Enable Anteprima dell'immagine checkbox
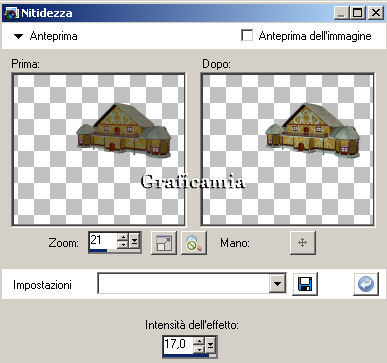The width and height of the screenshot is (387, 363). pos(247,35)
